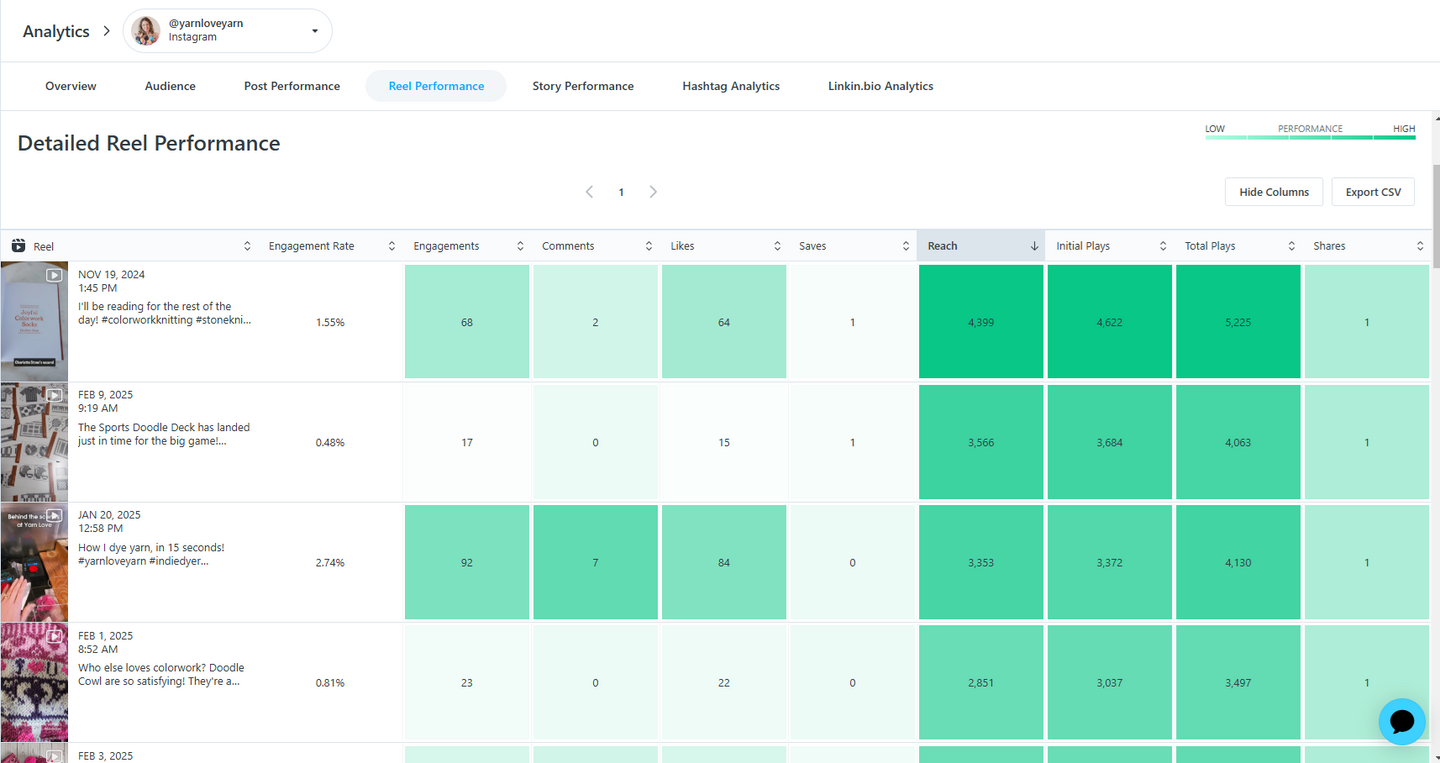Click the Analytics breadcrumb link
Image resolution: width=1440 pixels, height=763 pixels.
click(x=56, y=31)
